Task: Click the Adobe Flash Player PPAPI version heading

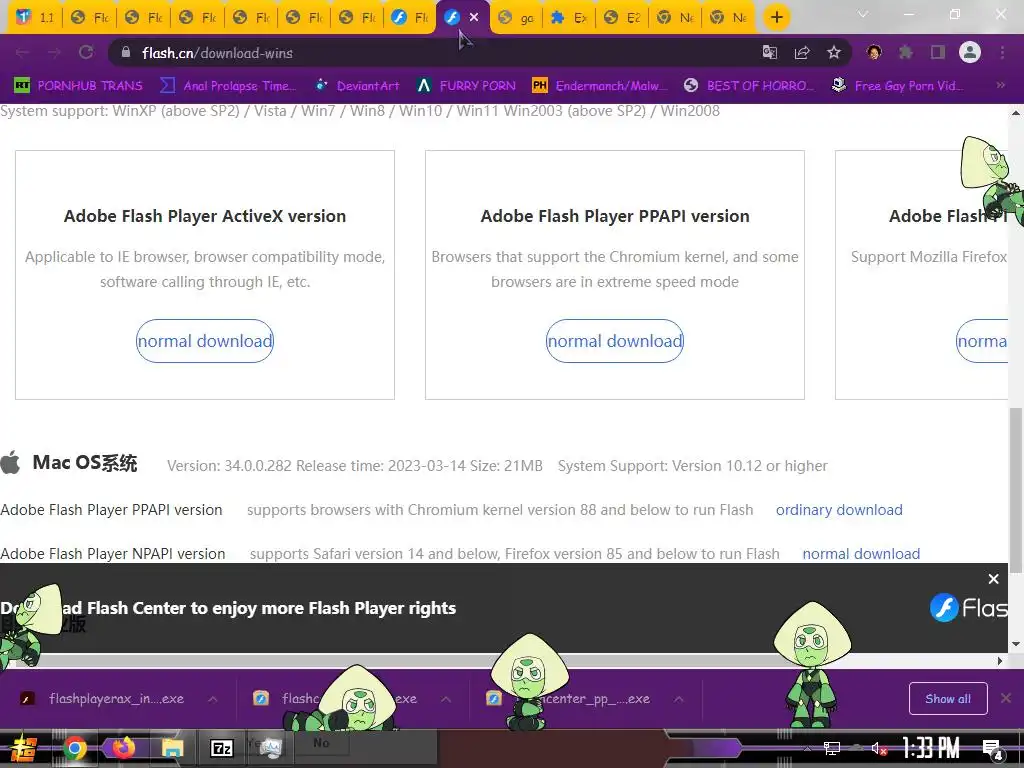Action: (x=615, y=216)
